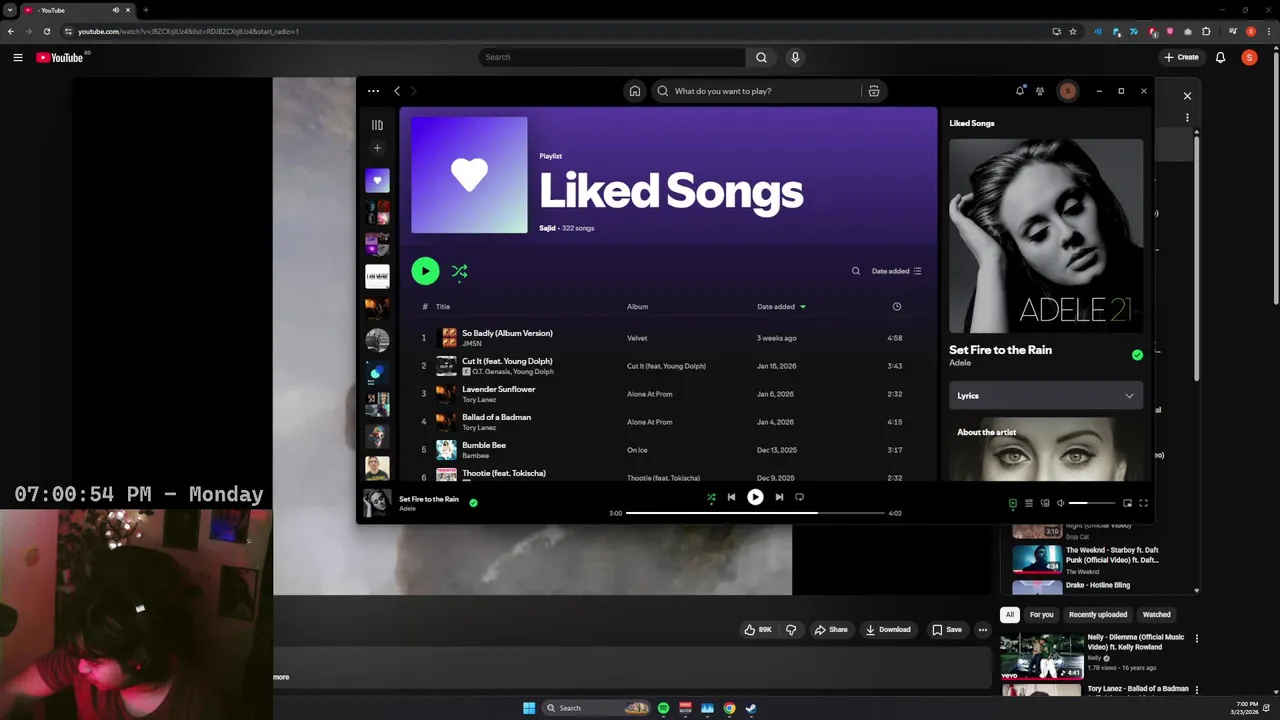This screenshot has height=720, width=1280.
Task: Click album link Alone At Prom for Ballad of a Badman
Action: coord(650,422)
